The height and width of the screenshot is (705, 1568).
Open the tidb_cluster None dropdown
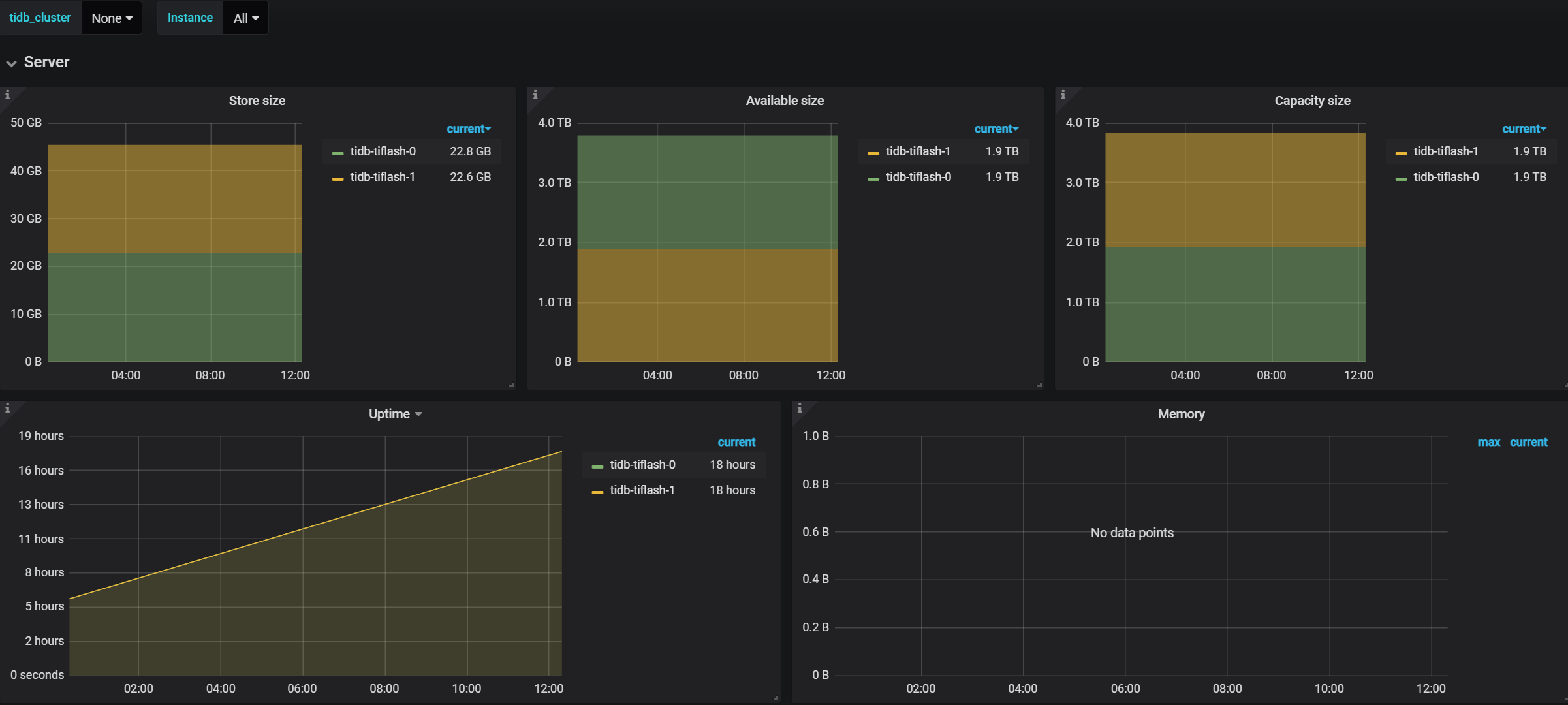pos(112,18)
